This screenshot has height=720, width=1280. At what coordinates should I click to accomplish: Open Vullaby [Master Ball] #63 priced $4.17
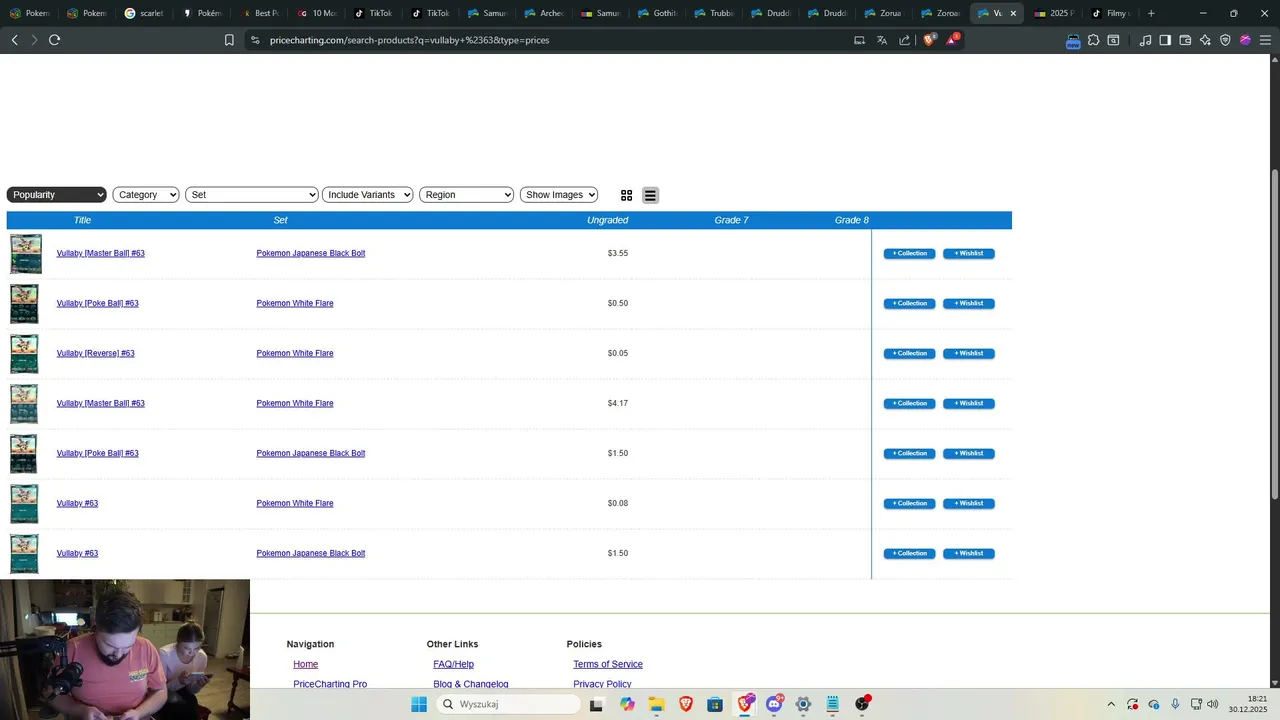(100, 403)
